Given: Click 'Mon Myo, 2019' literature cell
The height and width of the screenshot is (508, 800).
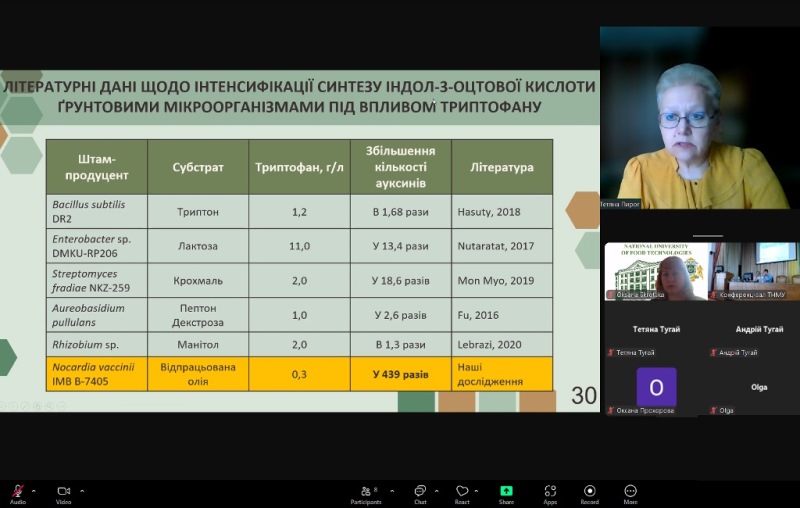Looking at the screenshot, I should (502, 281).
